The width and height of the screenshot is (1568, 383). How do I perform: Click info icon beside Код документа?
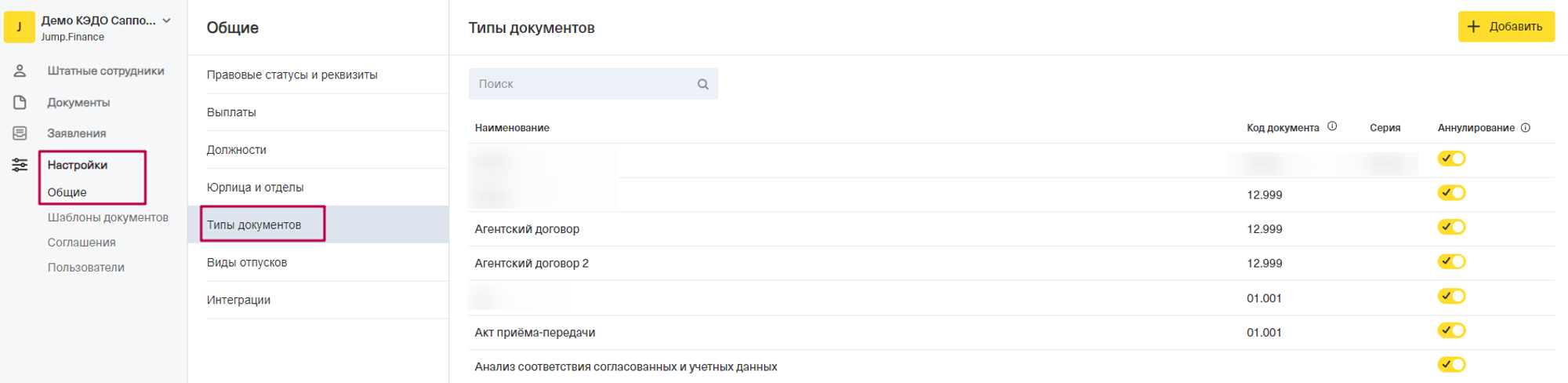(x=1332, y=126)
